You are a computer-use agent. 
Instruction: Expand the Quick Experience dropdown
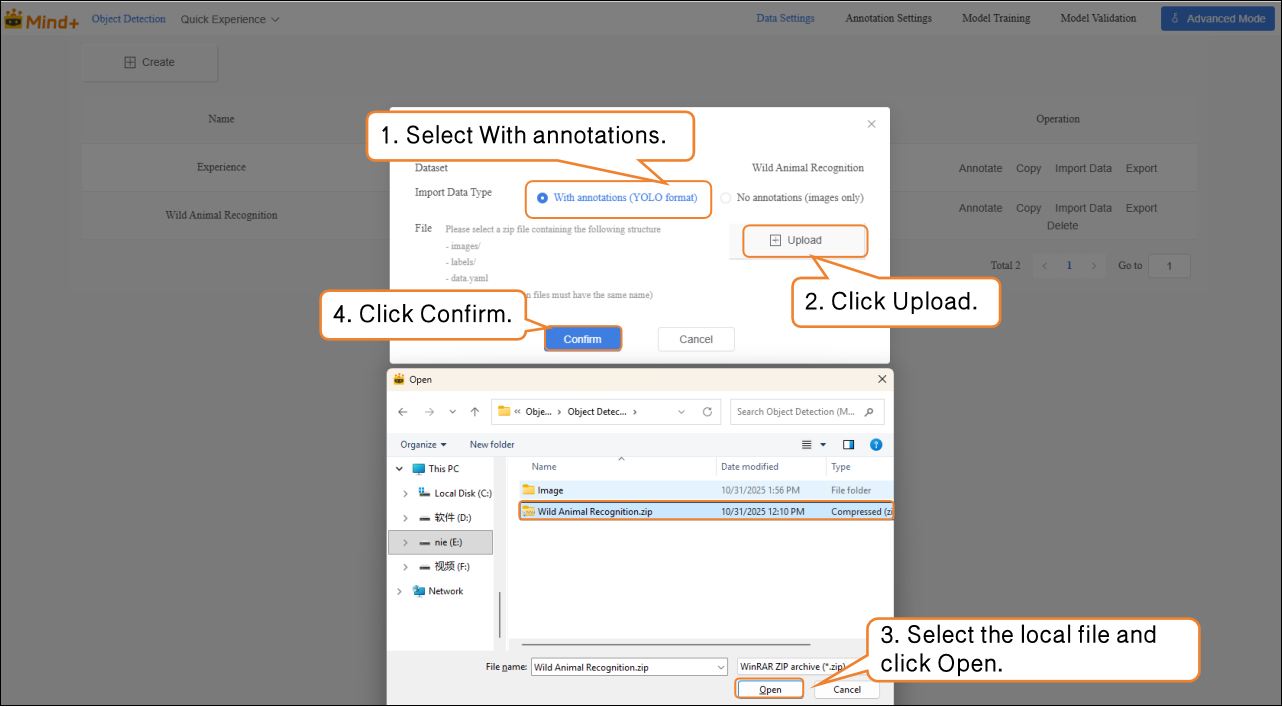pos(230,19)
